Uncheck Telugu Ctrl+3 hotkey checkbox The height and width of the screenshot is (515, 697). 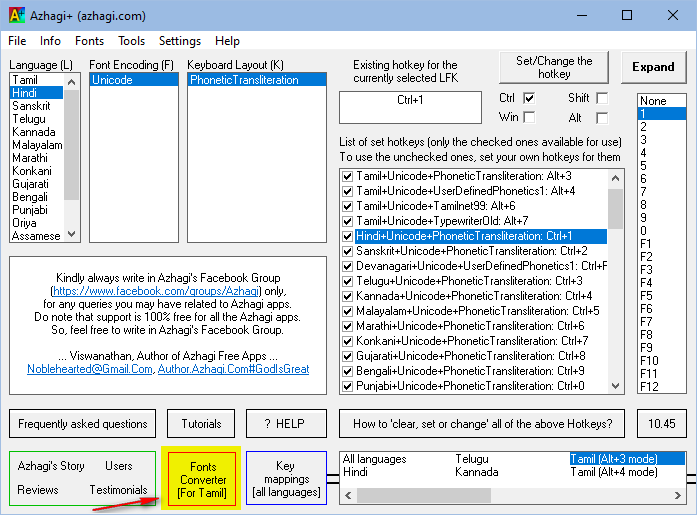348,281
